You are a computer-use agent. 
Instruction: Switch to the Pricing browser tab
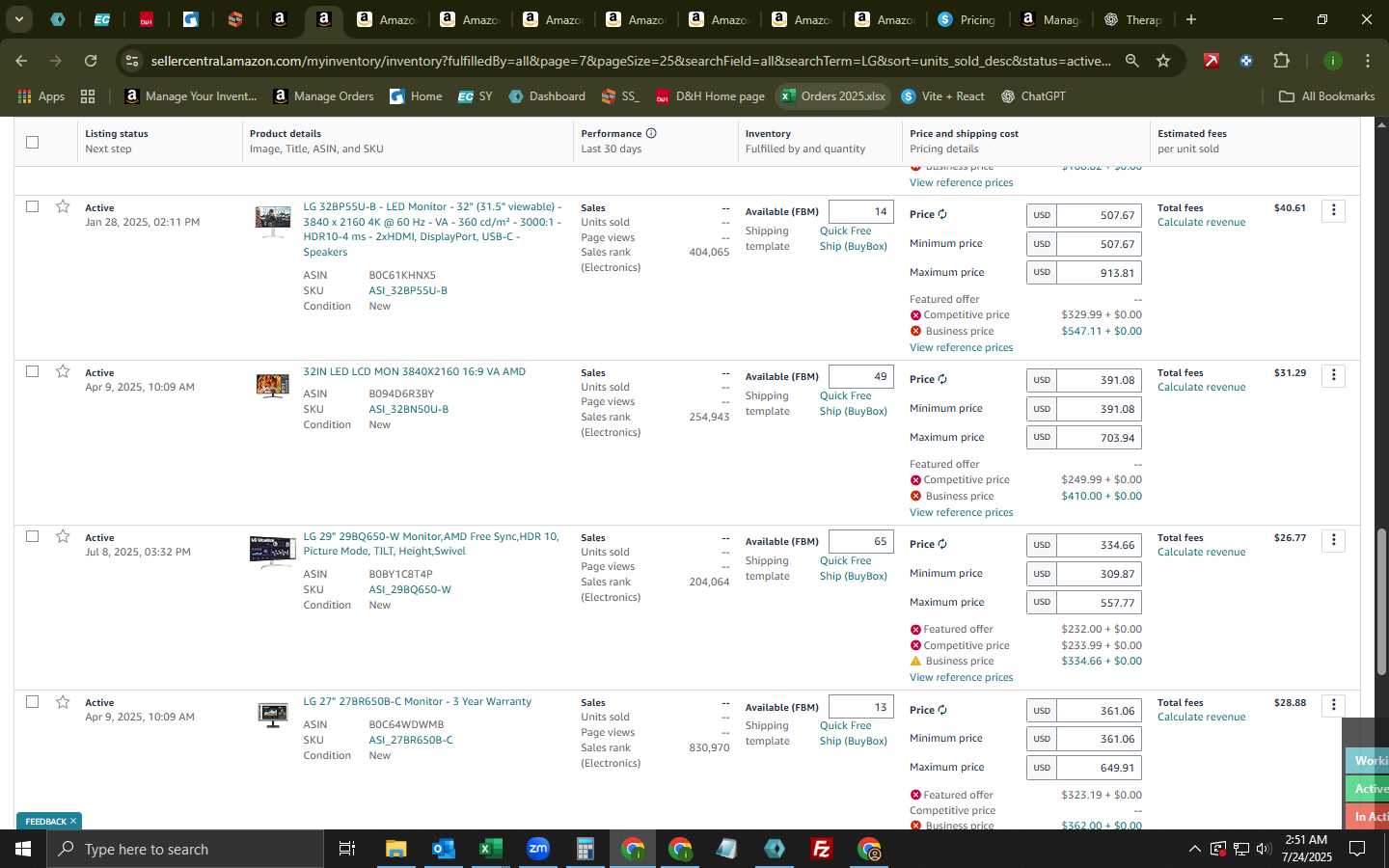click(x=967, y=19)
